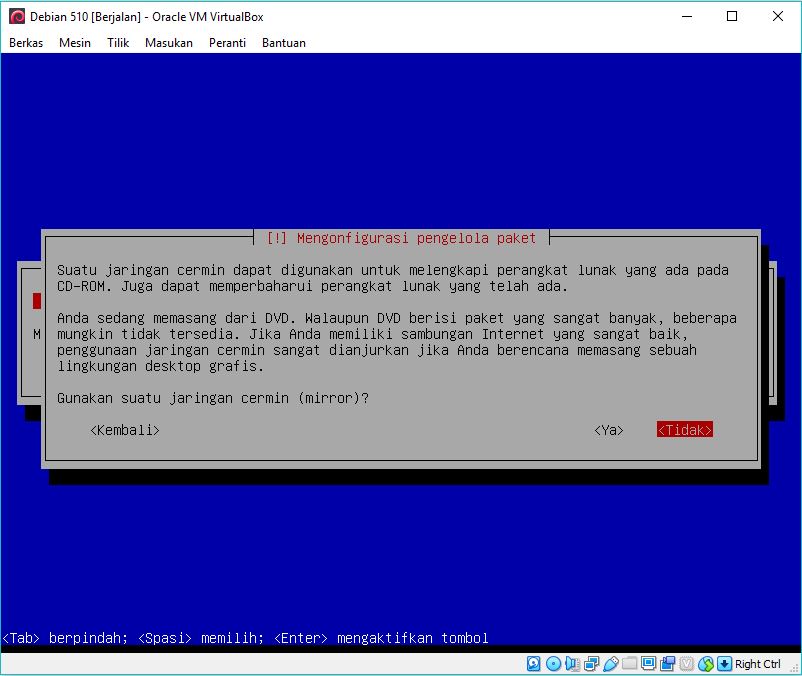Maximize the VirtualBox window
This screenshot has height=676, width=802.
tap(732, 16)
